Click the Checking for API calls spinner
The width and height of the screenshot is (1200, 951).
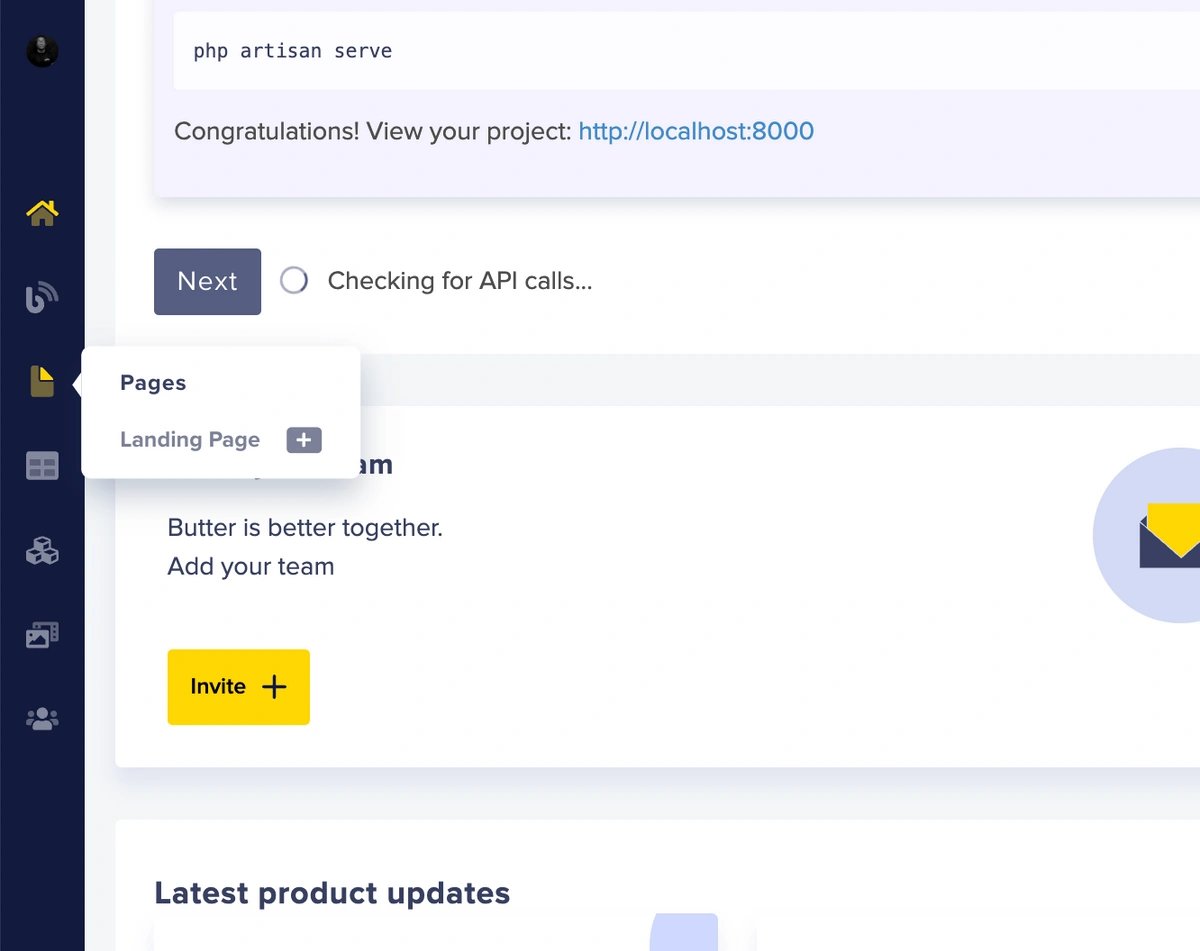(294, 281)
